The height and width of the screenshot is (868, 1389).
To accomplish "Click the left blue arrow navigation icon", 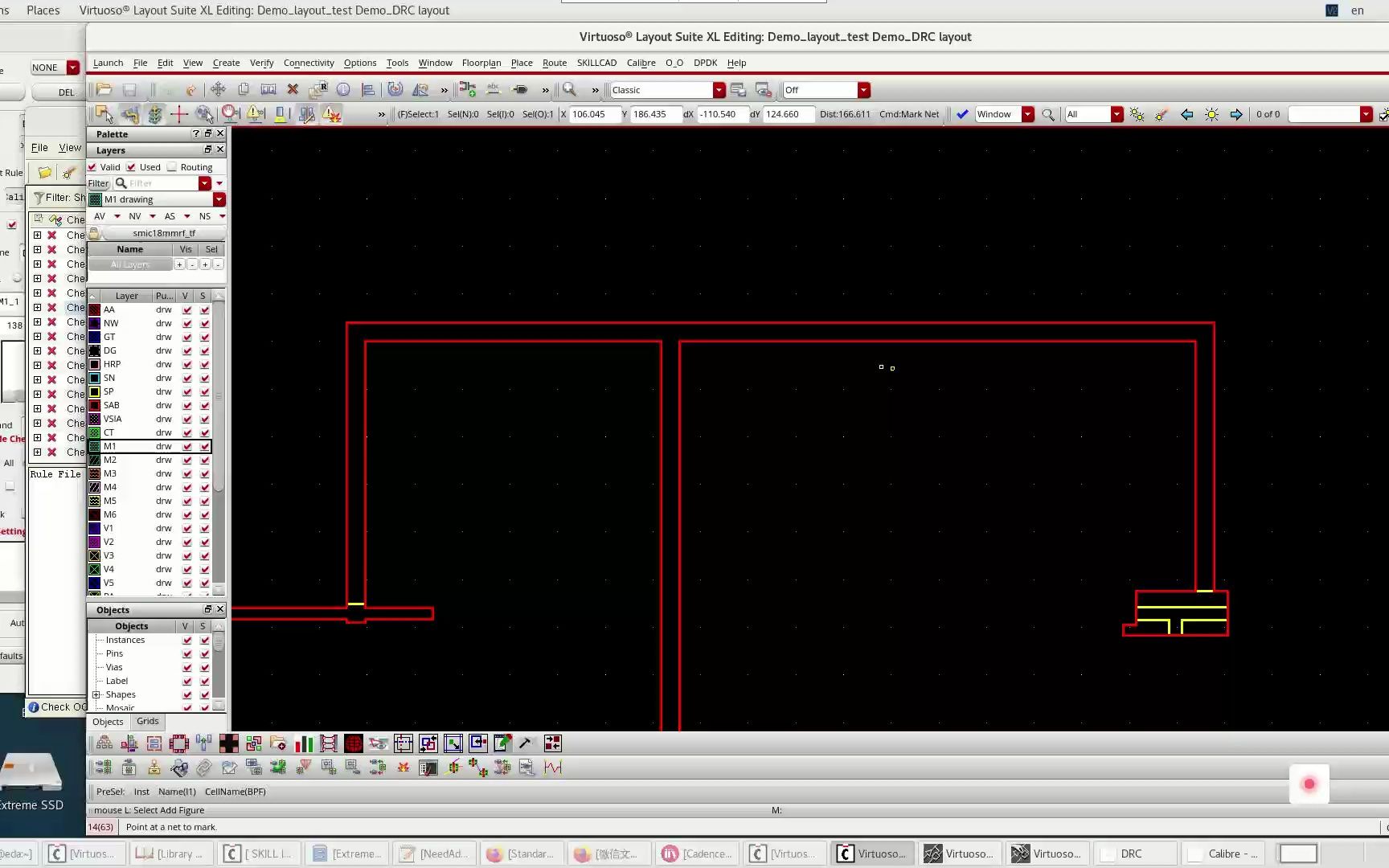I will [x=1186, y=114].
